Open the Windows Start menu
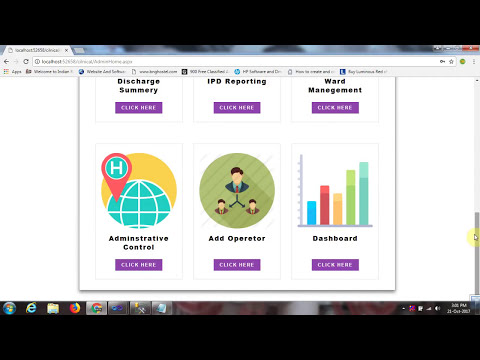 [x=9, y=308]
